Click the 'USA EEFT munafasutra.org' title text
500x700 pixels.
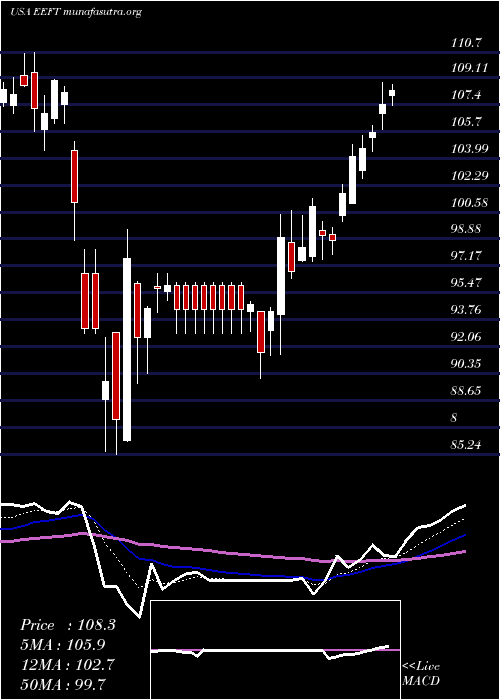(76, 12)
